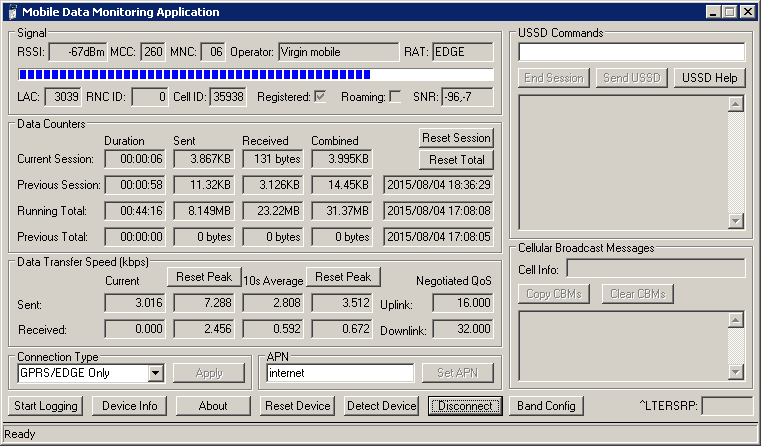761x446 pixels.
Task: Click the Operator field Virgin mobile
Action: click(339, 52)
